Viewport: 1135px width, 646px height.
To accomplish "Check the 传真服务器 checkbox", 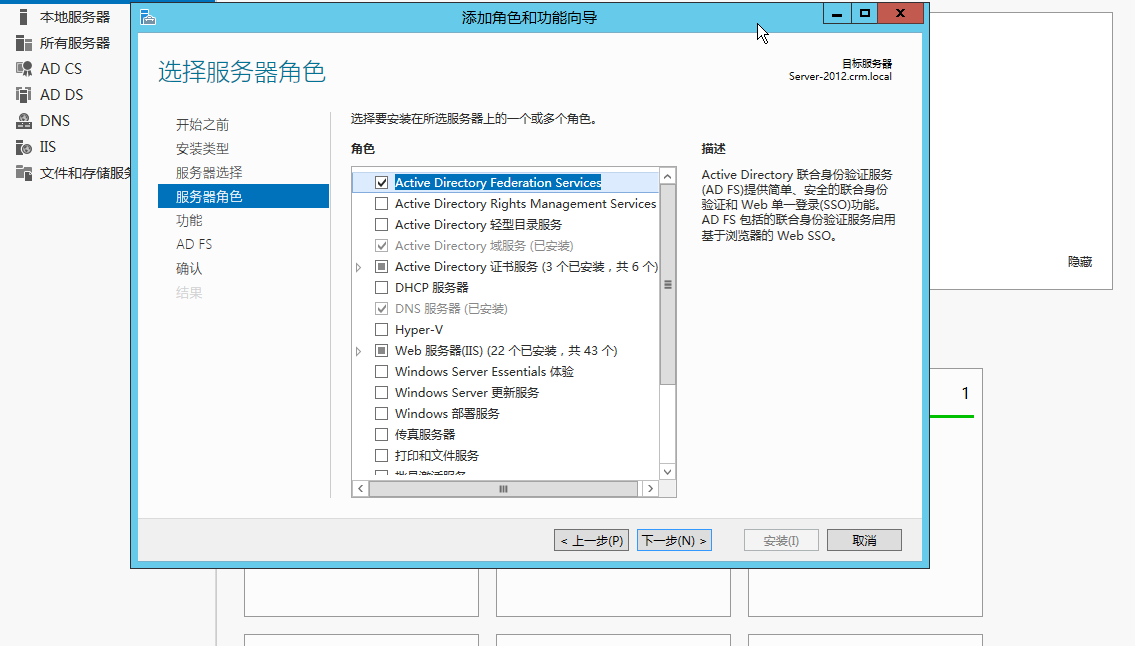I will click(381, 435).
